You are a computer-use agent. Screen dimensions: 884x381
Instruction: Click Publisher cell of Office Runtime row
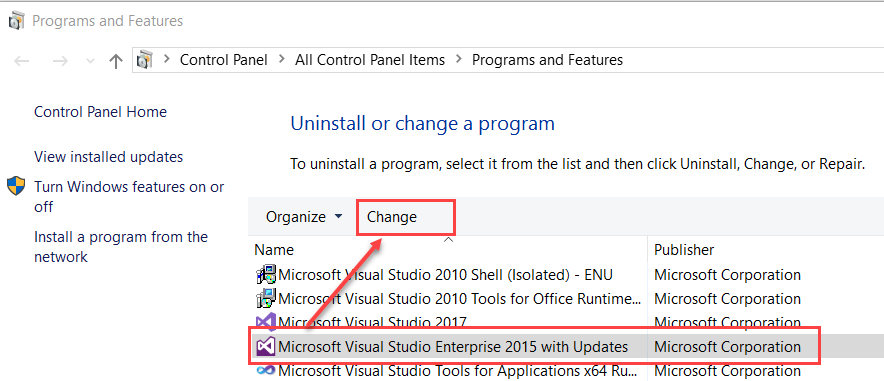727,299
